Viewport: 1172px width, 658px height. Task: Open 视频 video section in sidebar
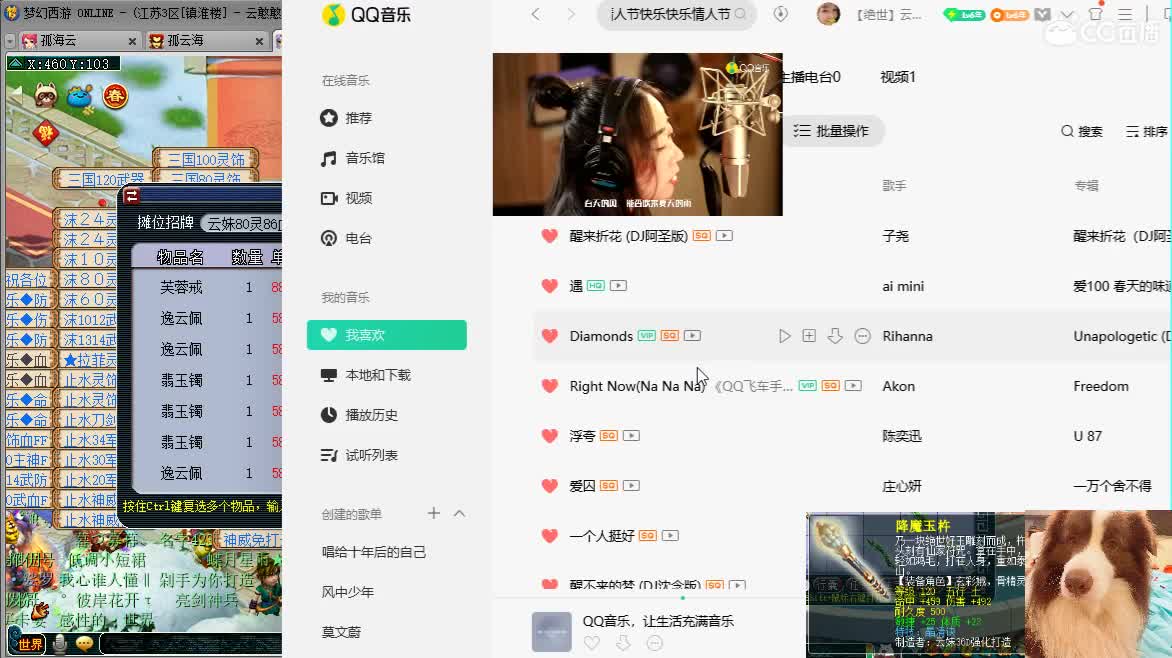[345, 198]
